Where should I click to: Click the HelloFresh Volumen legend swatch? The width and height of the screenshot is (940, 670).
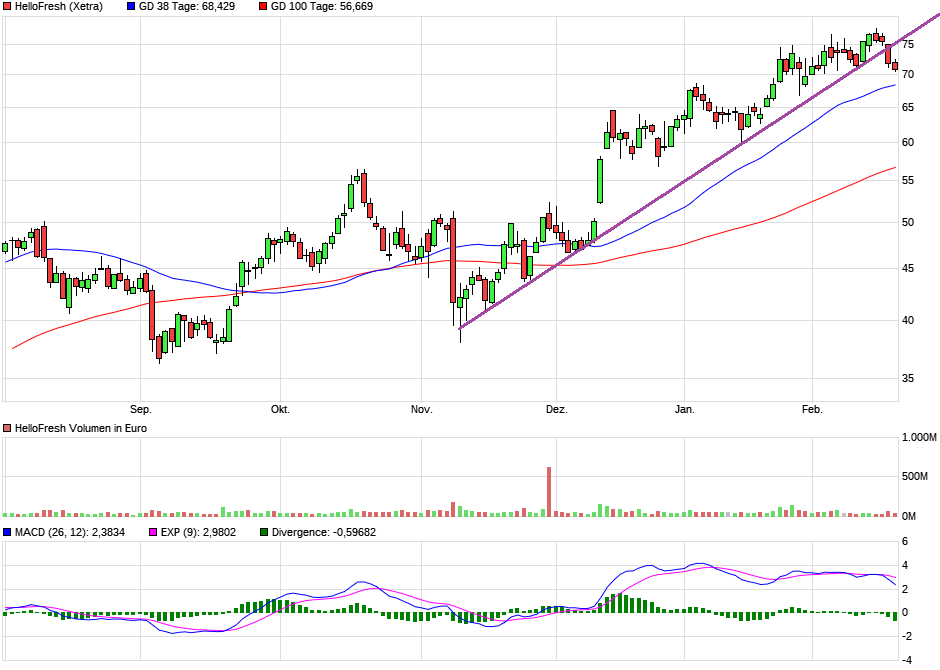[x=7, y=428]
